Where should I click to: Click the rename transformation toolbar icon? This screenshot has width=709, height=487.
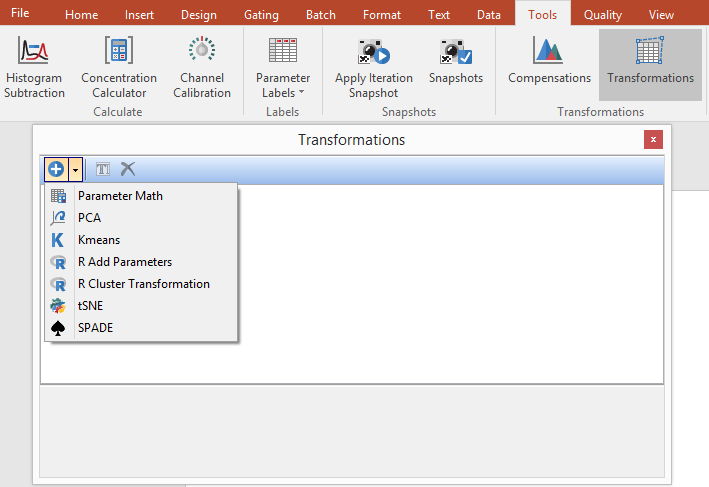tap(103, 169)
